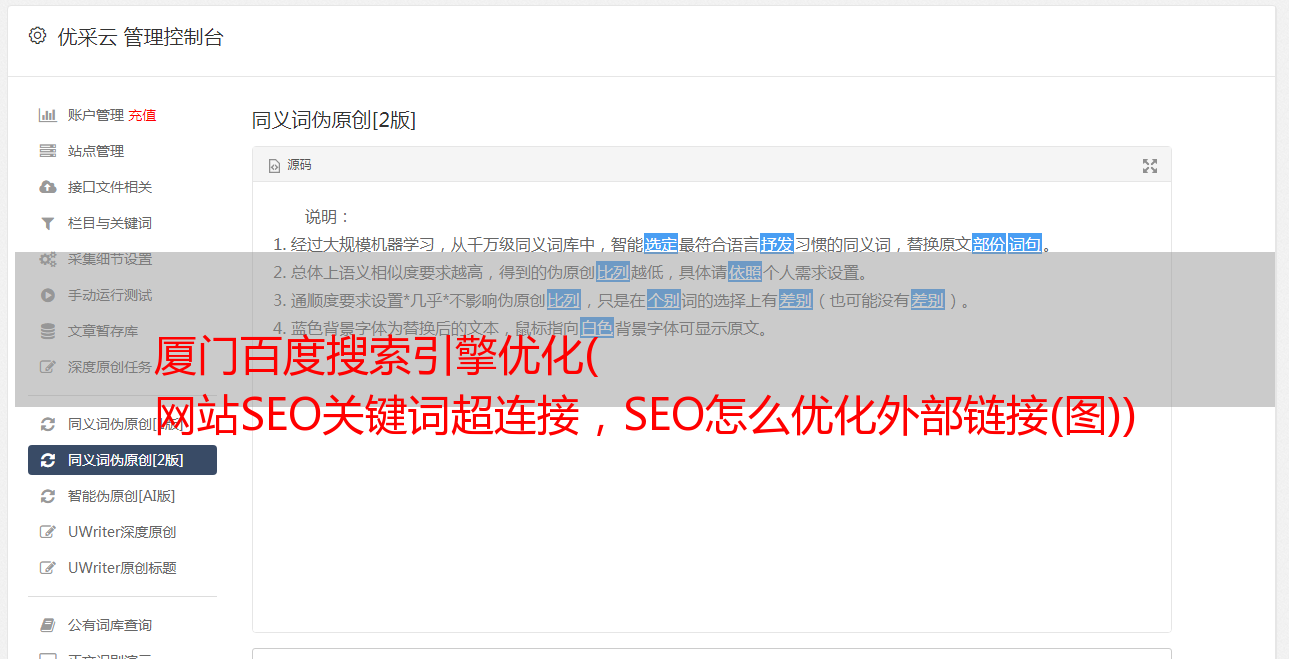Click the highlighted word 选定 in the text
Viewport: 1289px width, 659px height.
tap(661, 244)
